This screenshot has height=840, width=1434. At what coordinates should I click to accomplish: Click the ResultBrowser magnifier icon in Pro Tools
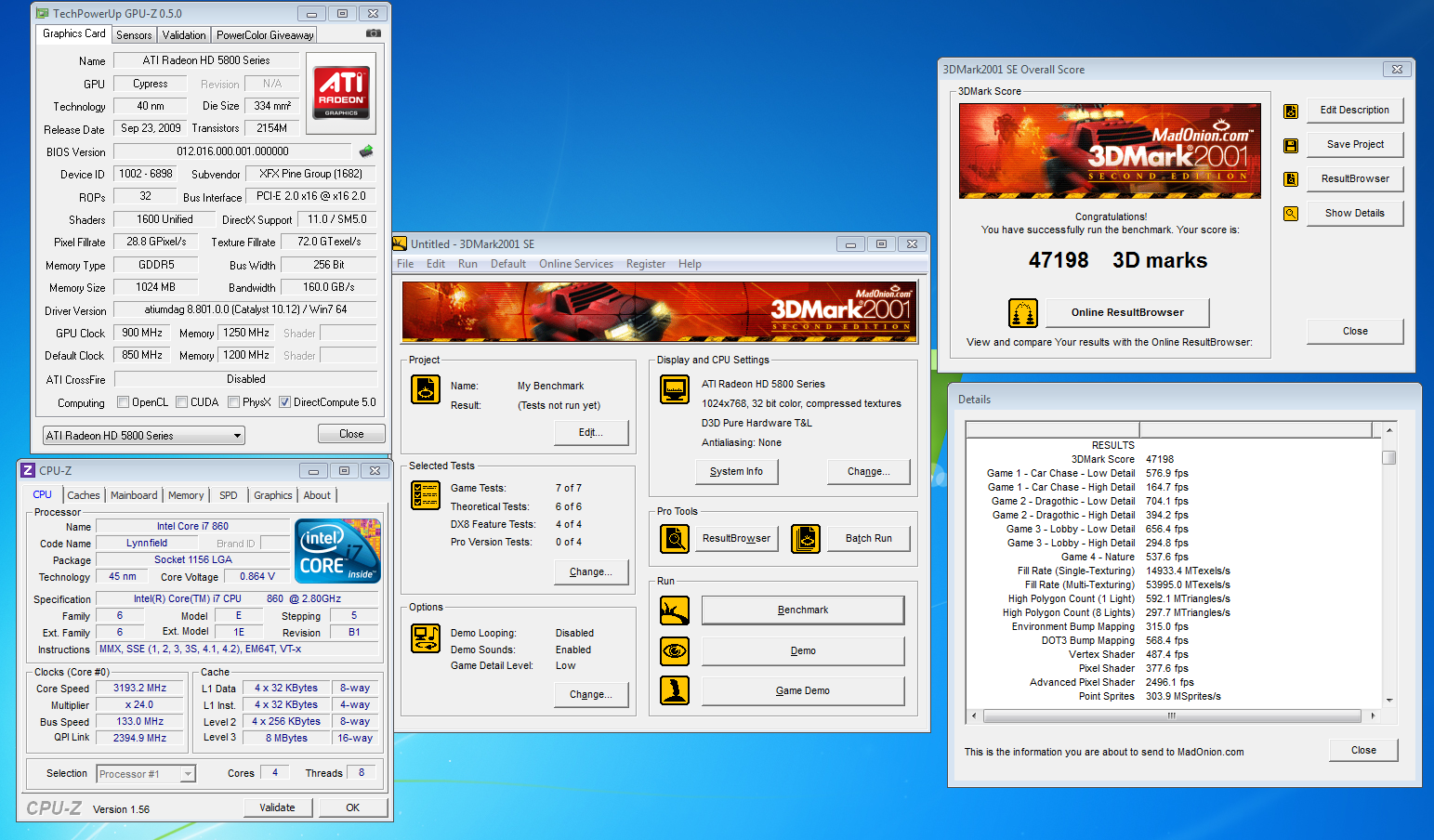coord(675,538)
